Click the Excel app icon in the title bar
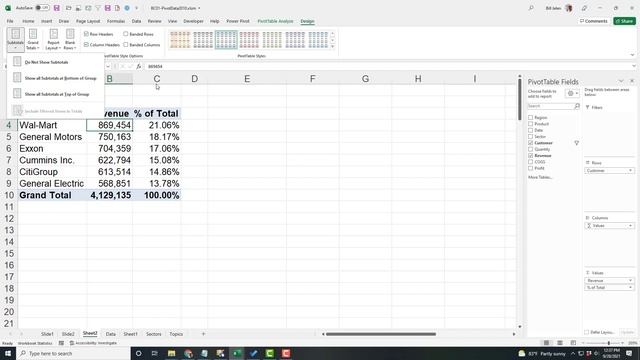640x360 pixels. point(8,8)
